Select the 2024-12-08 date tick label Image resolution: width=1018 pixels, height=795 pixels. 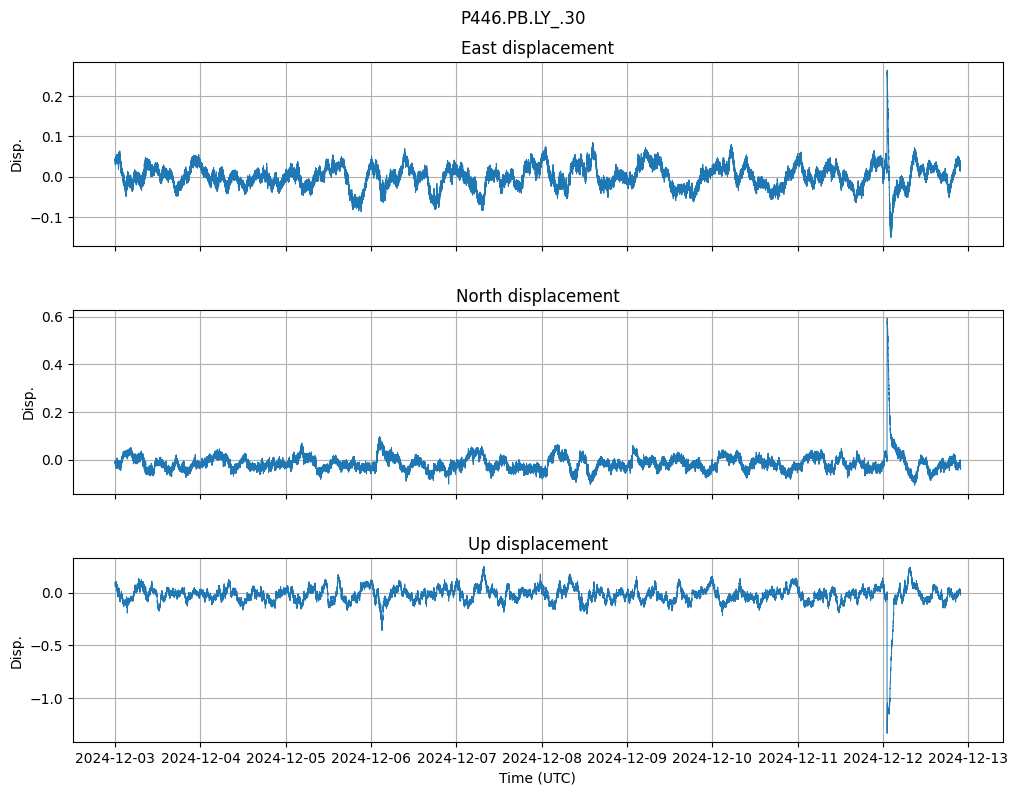coord(542,759)
